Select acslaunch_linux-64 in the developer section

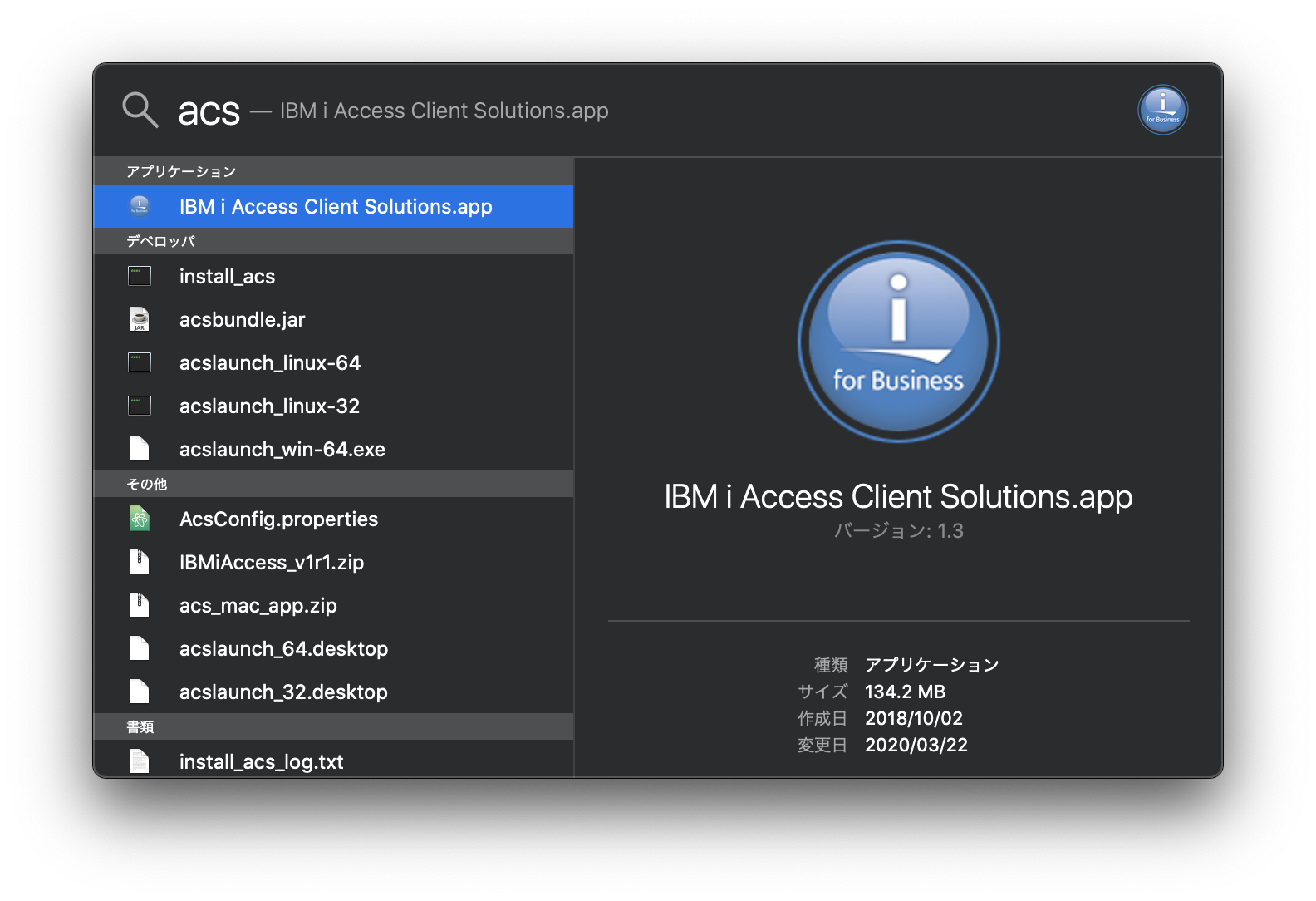pyautogui.click(x=333, y=362)
